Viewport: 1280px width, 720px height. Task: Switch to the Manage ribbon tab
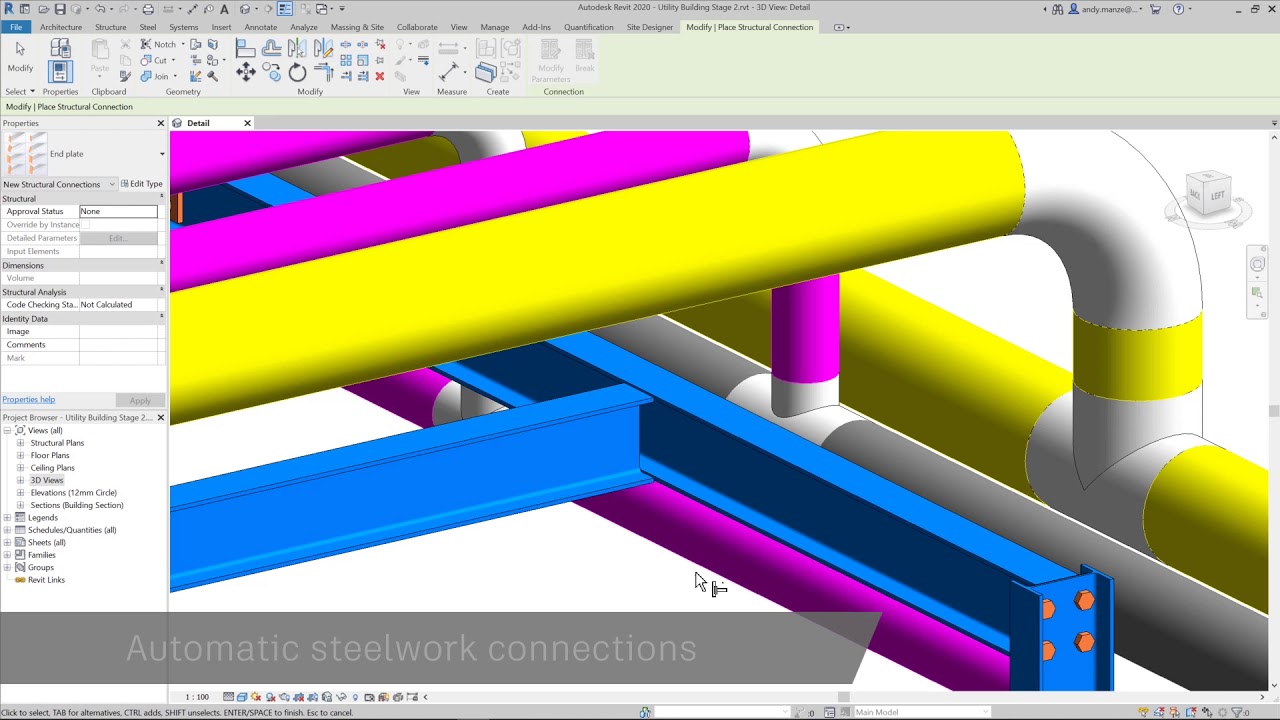pos(495,27)
